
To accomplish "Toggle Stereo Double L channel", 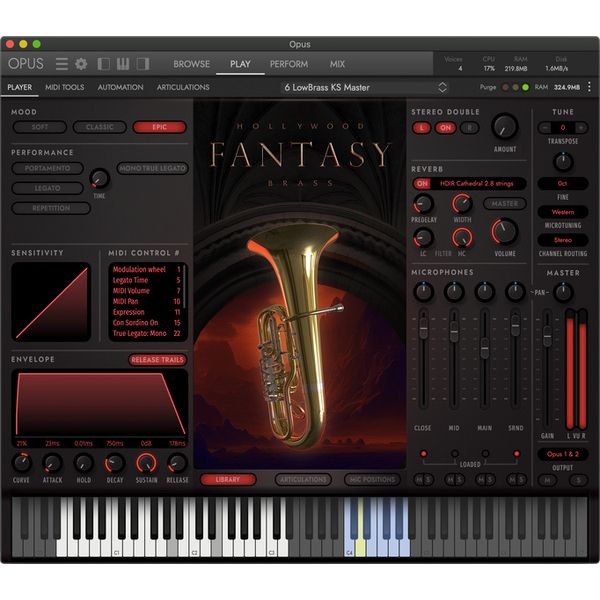I will [422, 128].
